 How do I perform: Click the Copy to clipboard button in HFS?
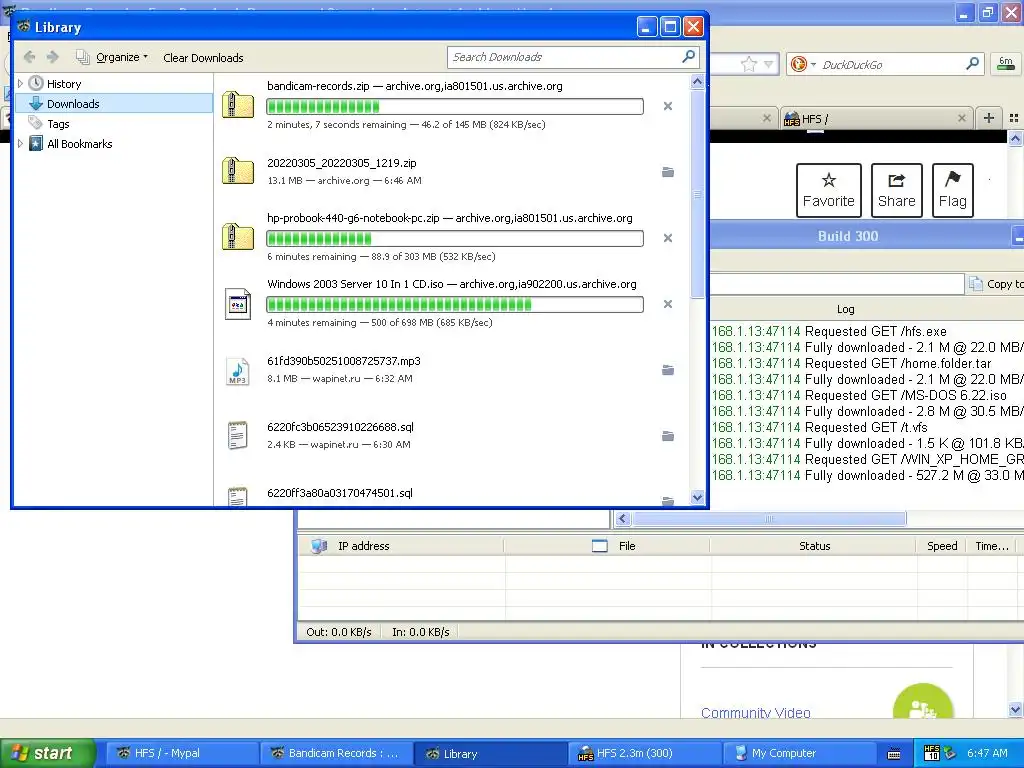coord(996,283)
